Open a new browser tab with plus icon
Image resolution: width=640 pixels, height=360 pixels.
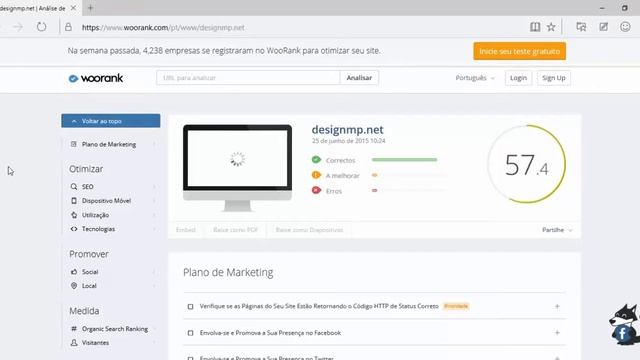(91, 8)
